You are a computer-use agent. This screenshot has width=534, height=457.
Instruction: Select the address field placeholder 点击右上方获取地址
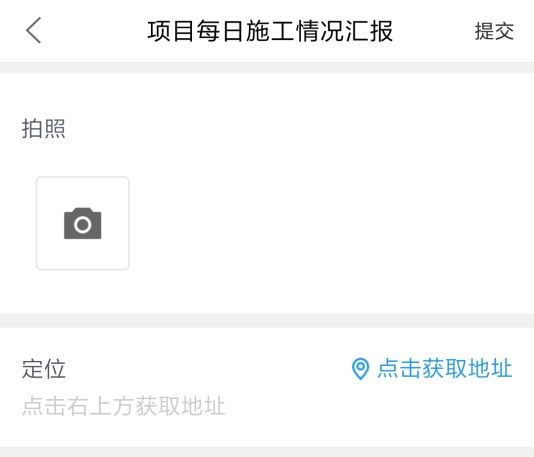click(x=124, y=406)
